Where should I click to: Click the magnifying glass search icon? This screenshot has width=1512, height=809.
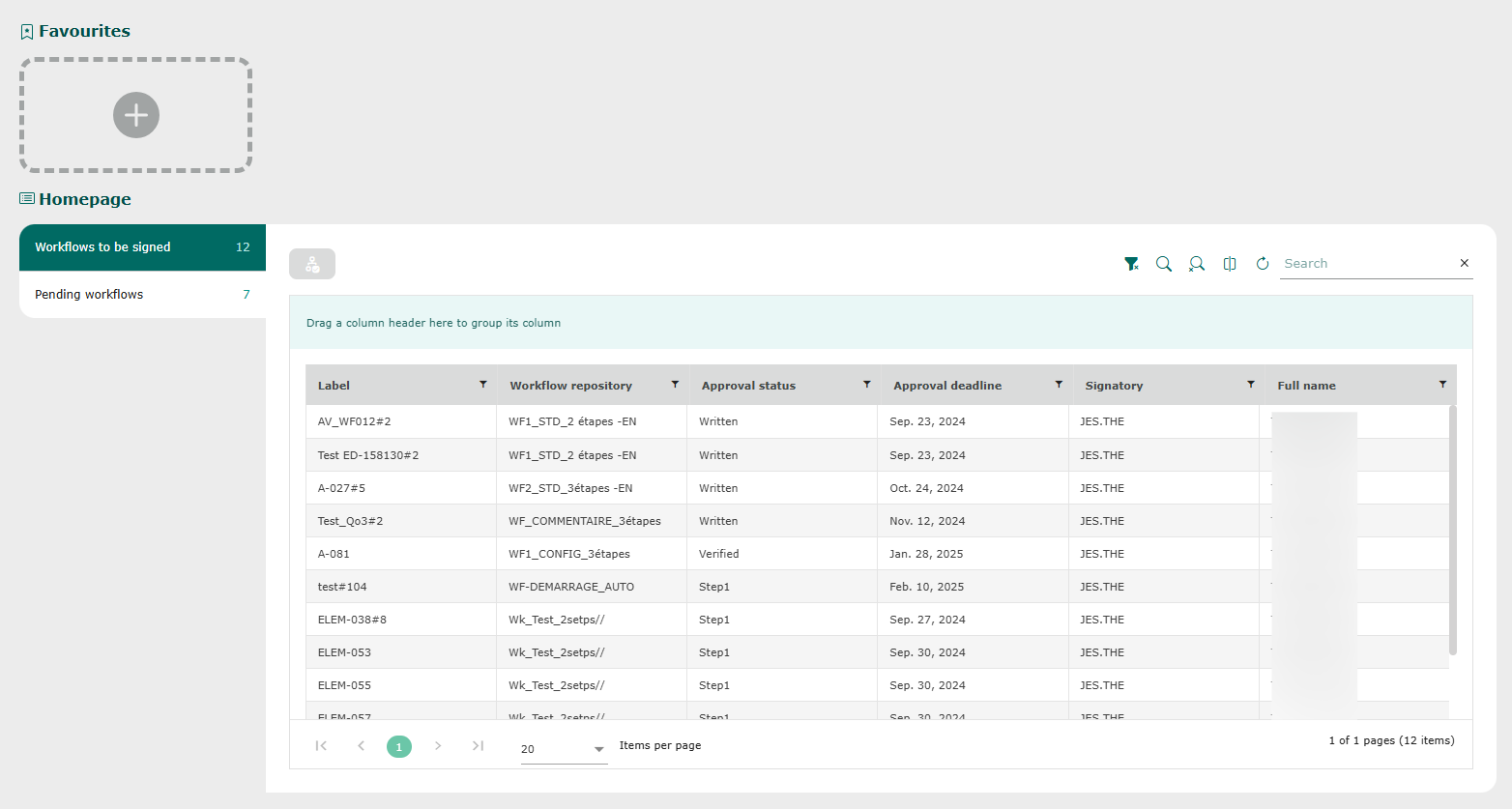tap(1164, 264)
